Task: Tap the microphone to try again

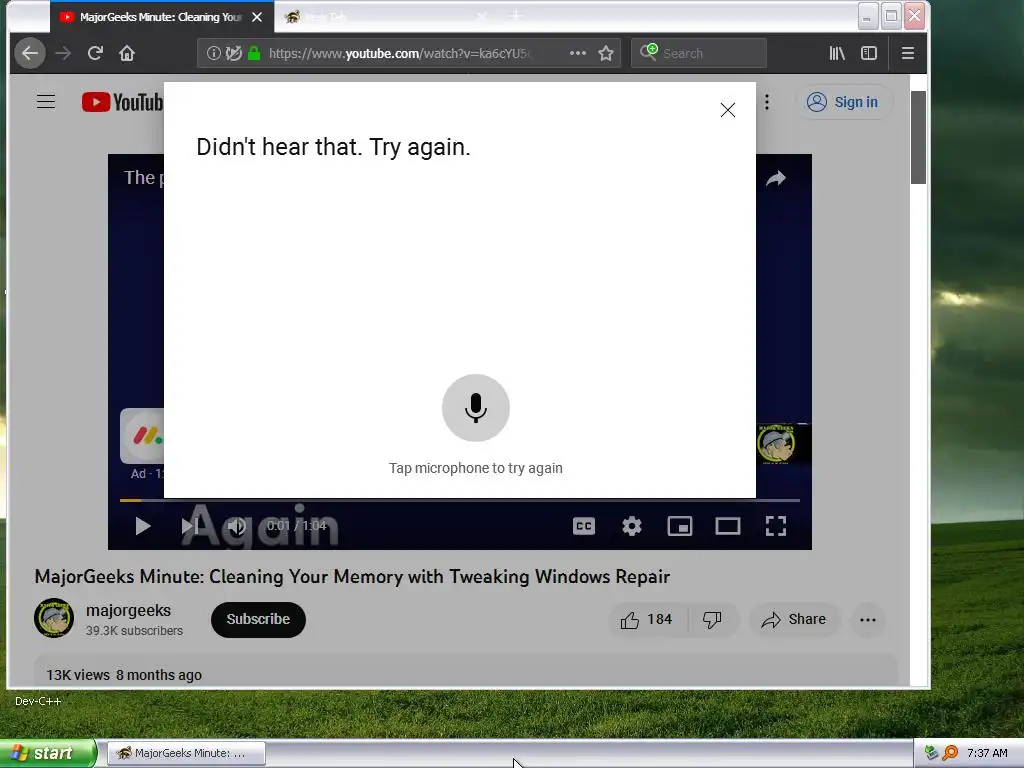Action: (475, 408)
